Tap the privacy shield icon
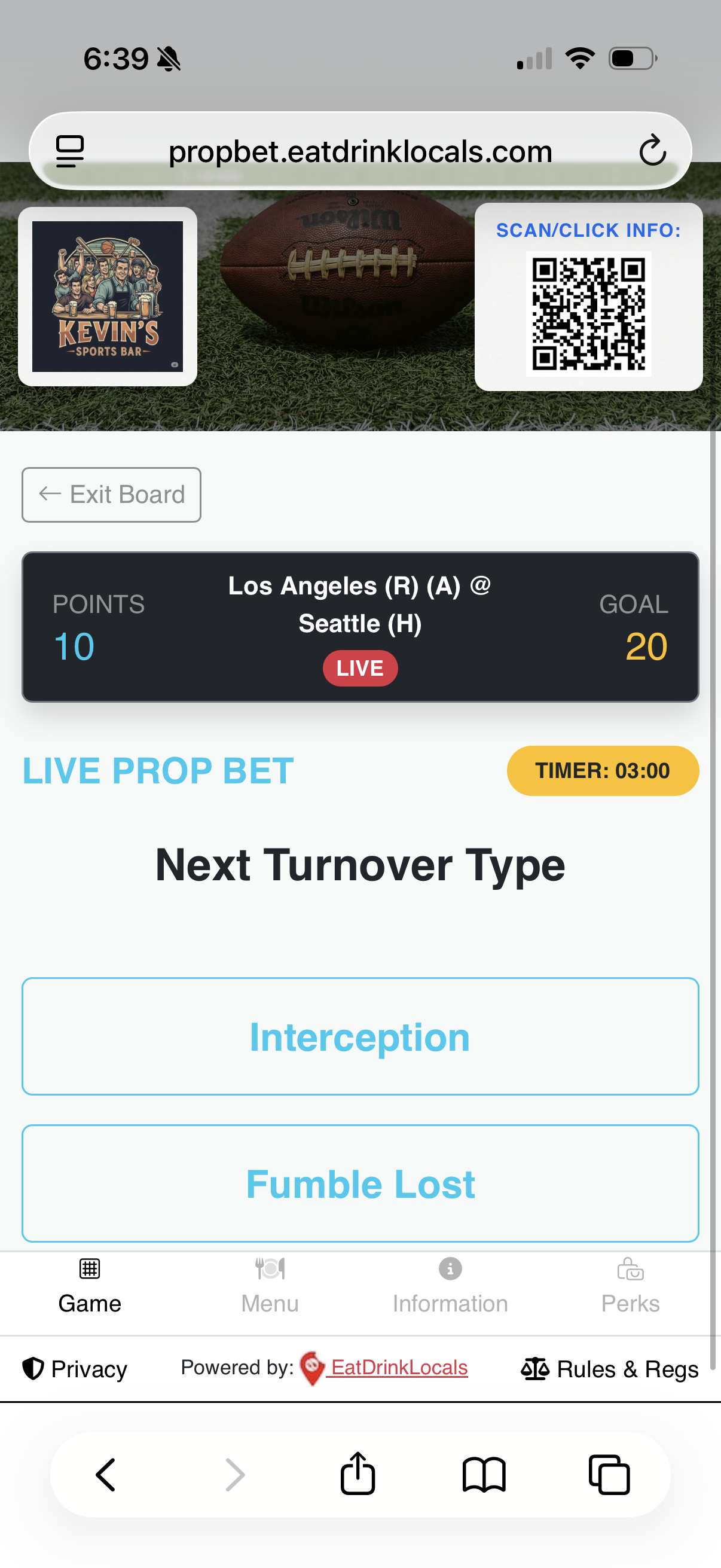Screen dimensions: 721x1568 click(x=33, y=1368)
